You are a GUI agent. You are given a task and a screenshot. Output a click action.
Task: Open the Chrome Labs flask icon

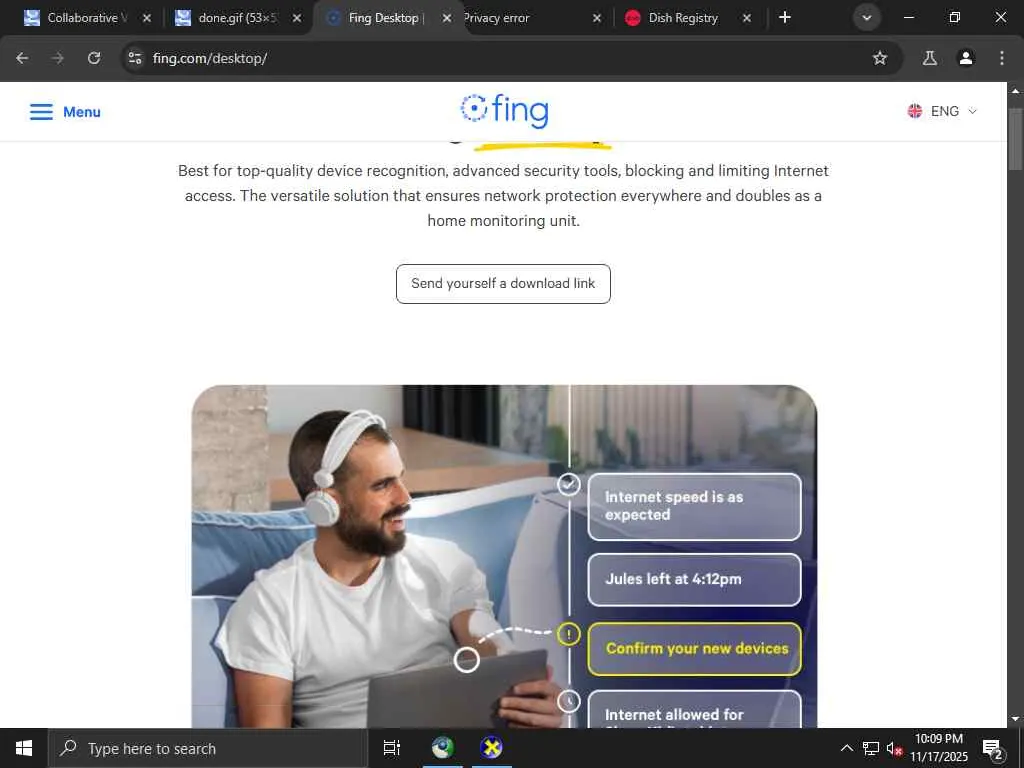(929, 58)
